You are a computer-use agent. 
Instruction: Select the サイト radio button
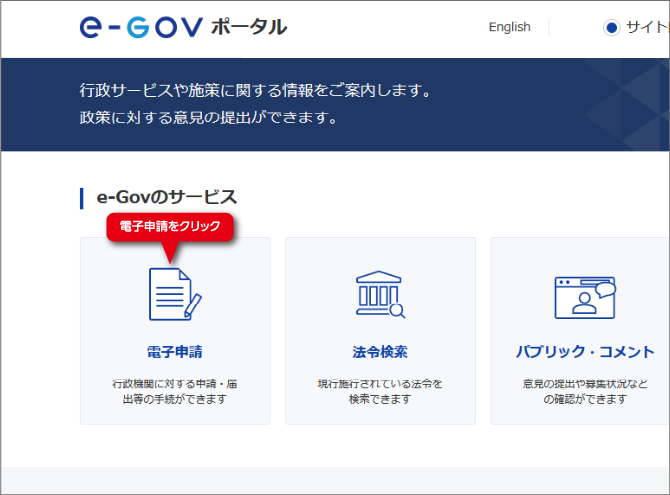pyautogui.click(x=611, y=28)
